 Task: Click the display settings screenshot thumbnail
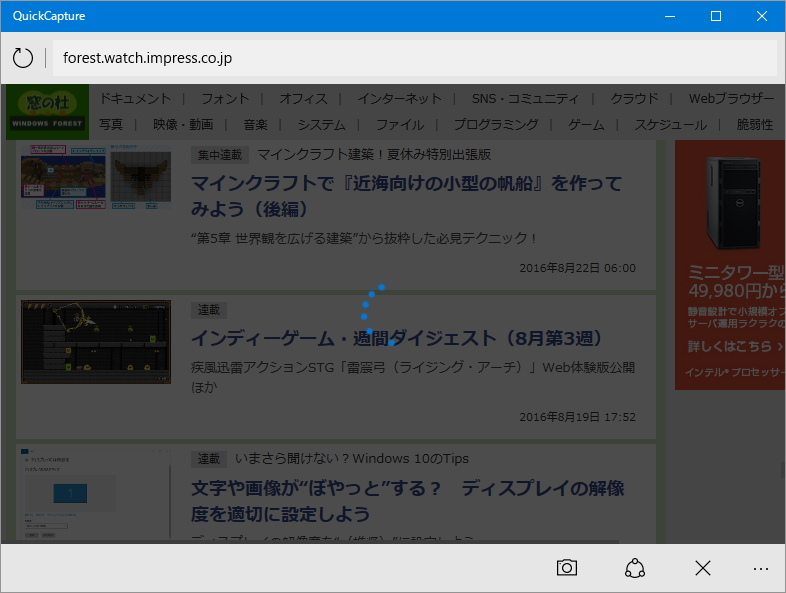tap(96, 494)
